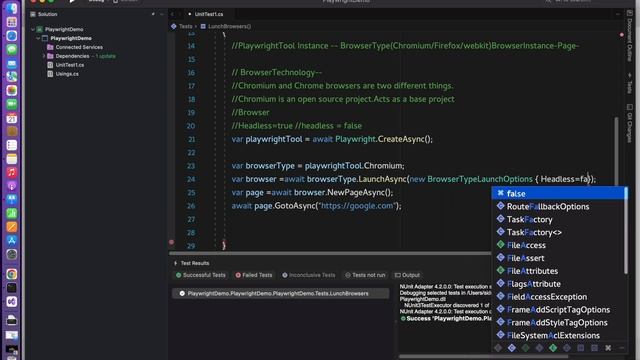Image resolution: width=640 pixels, height=360 pixels.
Task: Open App Store from the Dock
Action: click(x=11, y=240)
